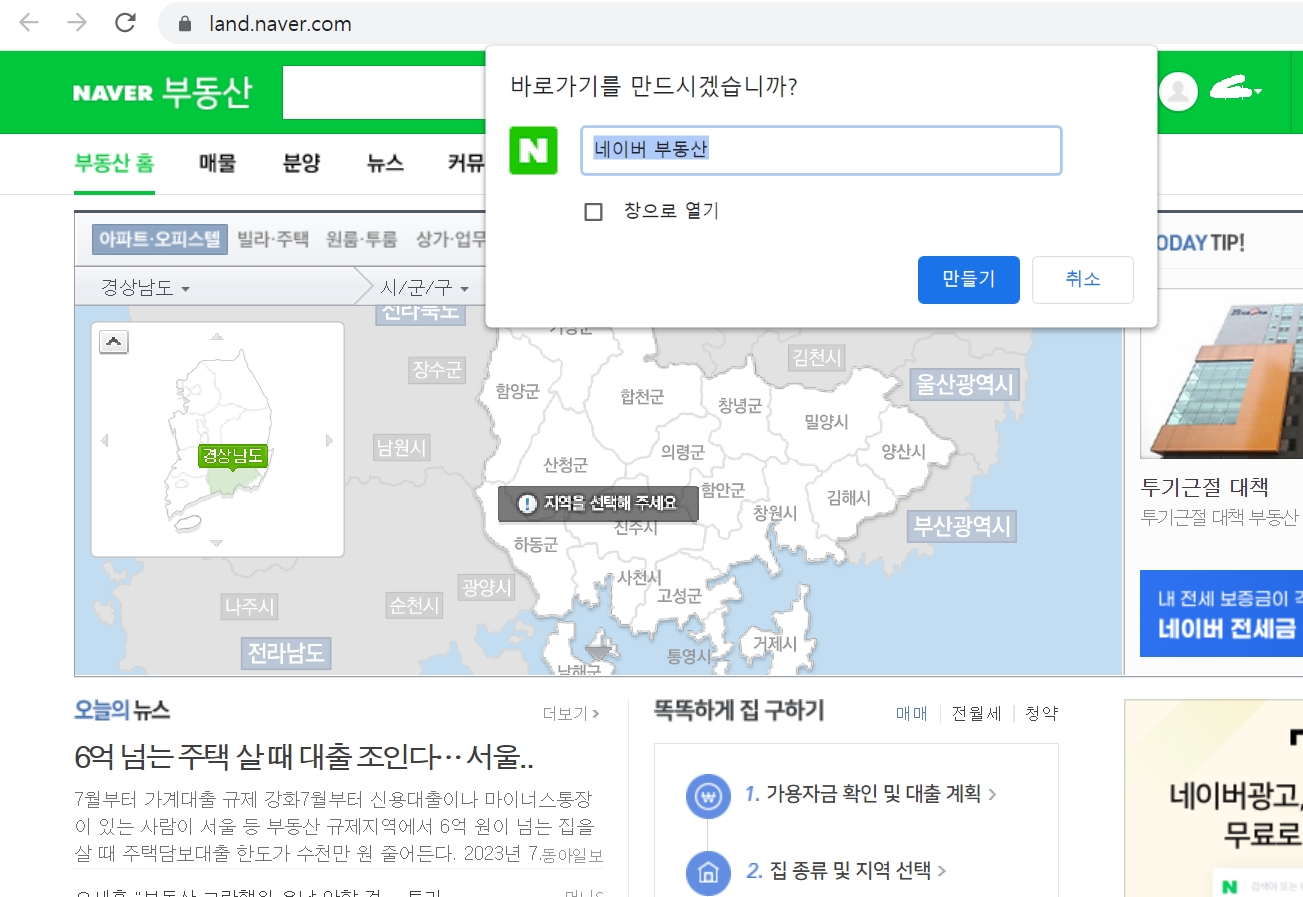1303x897 pixels.
Task: Click the 지역을 선택해 주세요 notice
Action: coord(598,503)
